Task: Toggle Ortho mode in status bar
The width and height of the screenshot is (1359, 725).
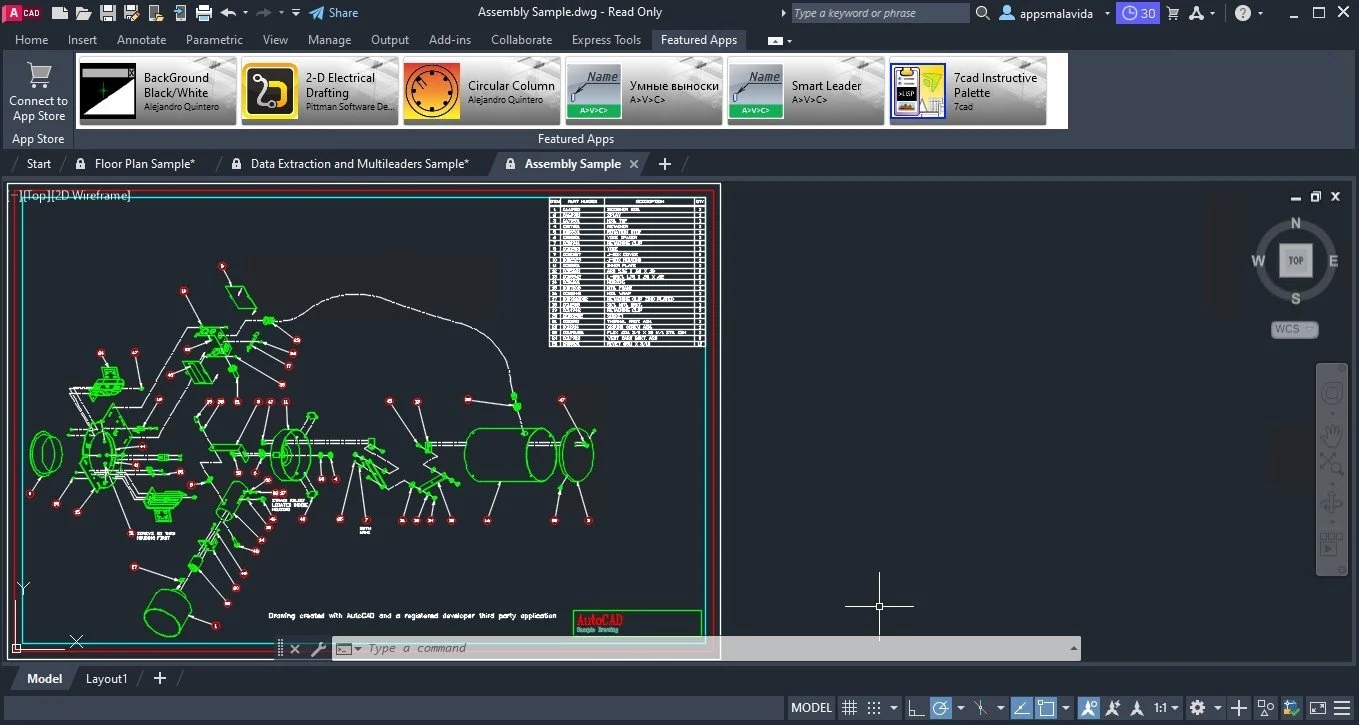Action: click(916, 707)
